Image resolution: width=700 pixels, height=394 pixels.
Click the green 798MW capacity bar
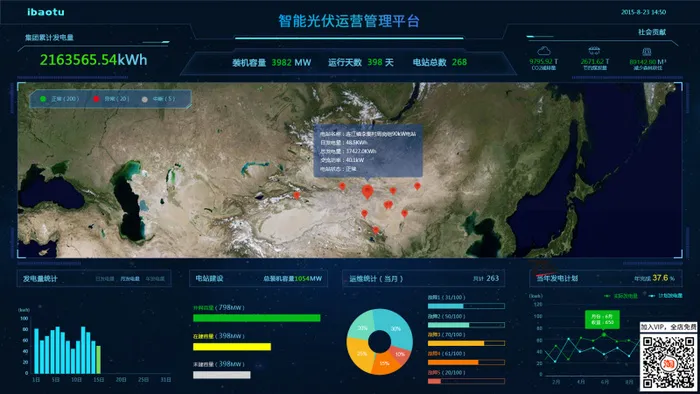pyautogui.click(x=257, y=318)
